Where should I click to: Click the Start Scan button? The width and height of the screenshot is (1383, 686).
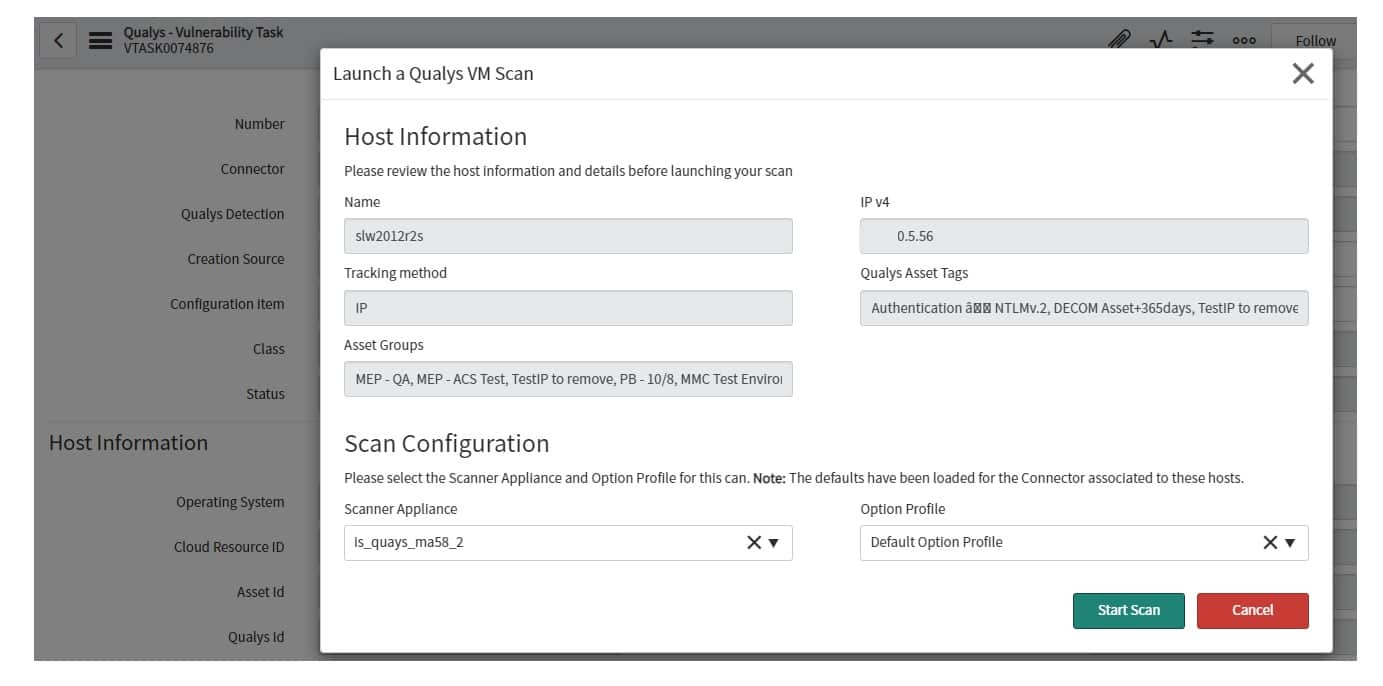[x=1129, y=610]
